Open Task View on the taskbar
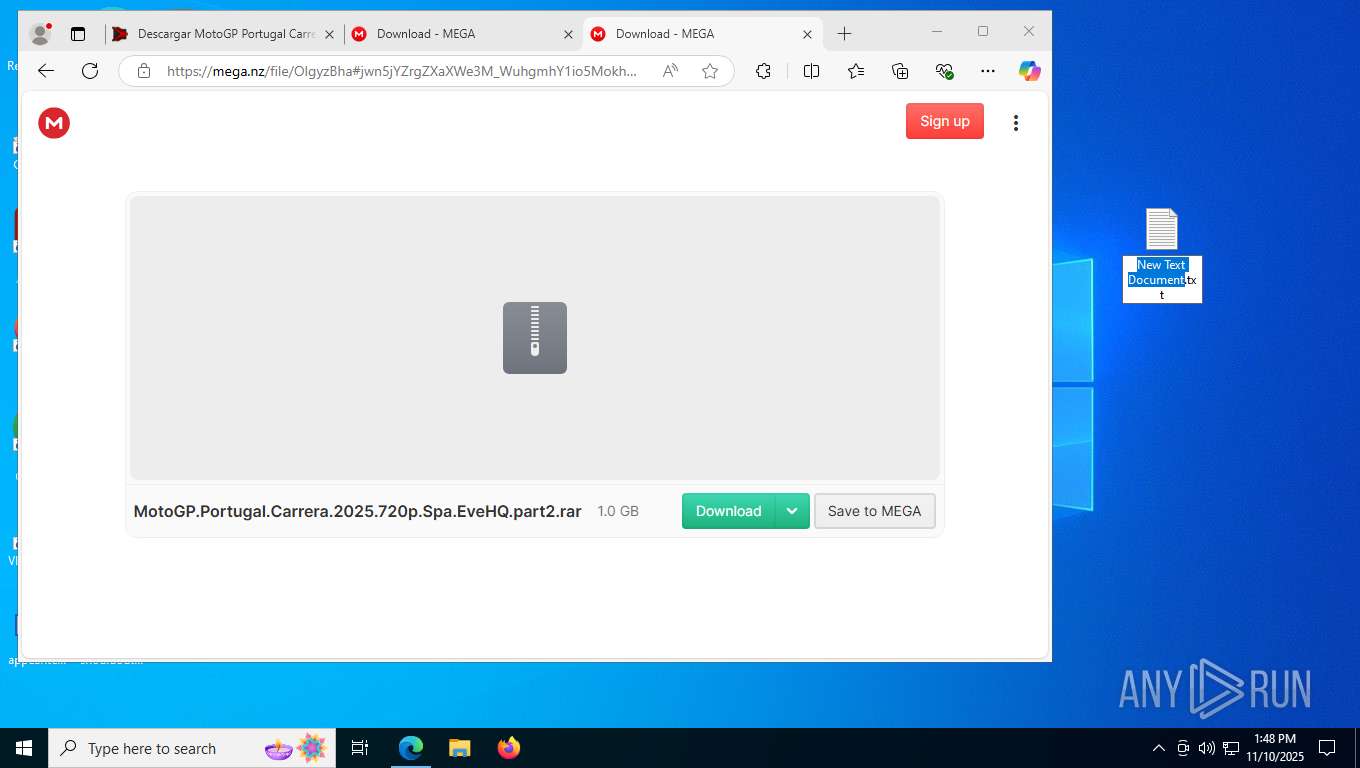Screen dimensions: 1360x768 360,748
